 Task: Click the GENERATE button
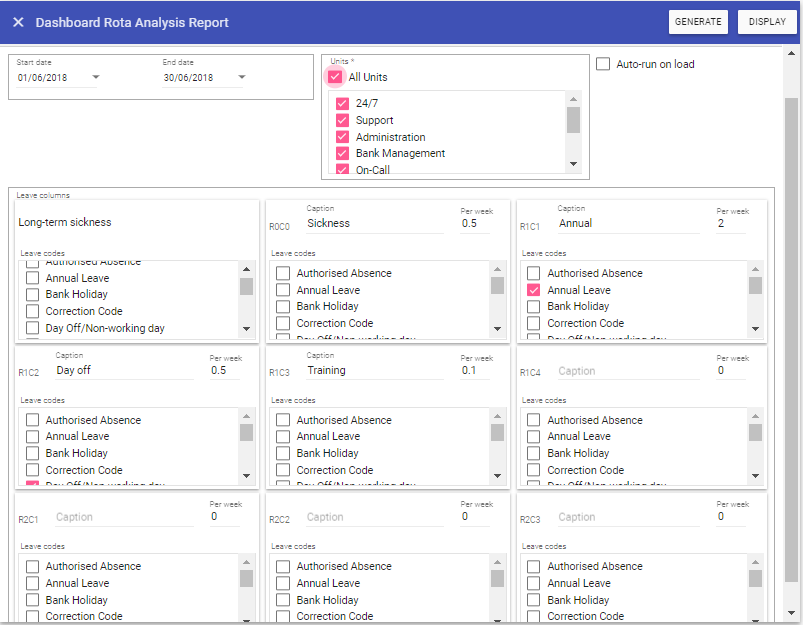(698, 22)
